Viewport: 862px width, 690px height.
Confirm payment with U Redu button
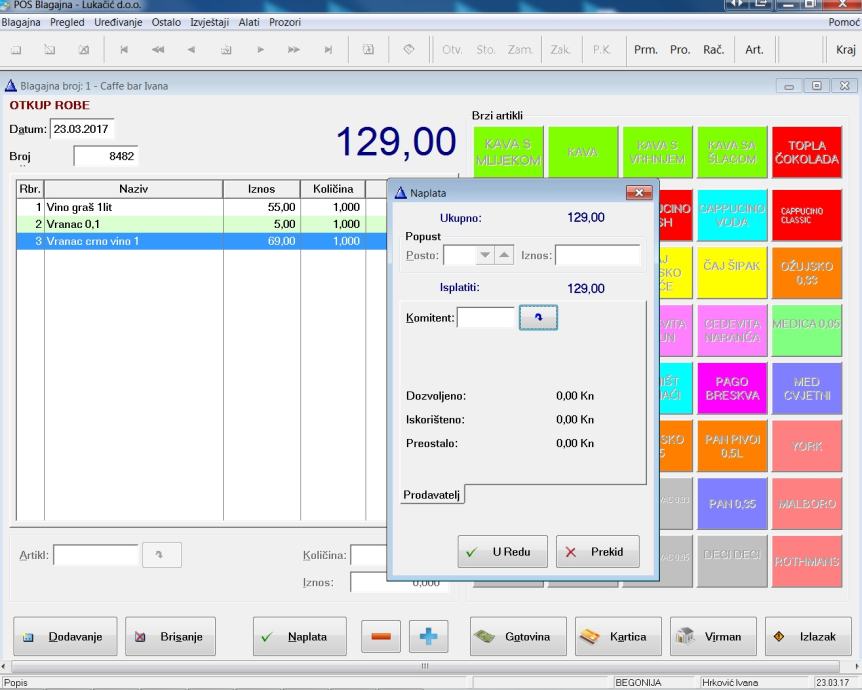click(502, 551)
